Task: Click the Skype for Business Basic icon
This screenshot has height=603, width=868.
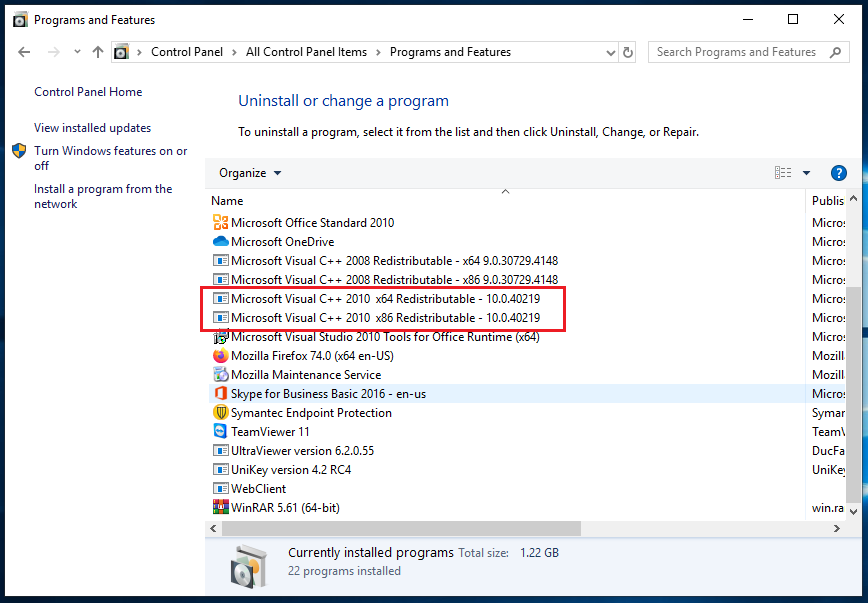Action: point(220,393)
